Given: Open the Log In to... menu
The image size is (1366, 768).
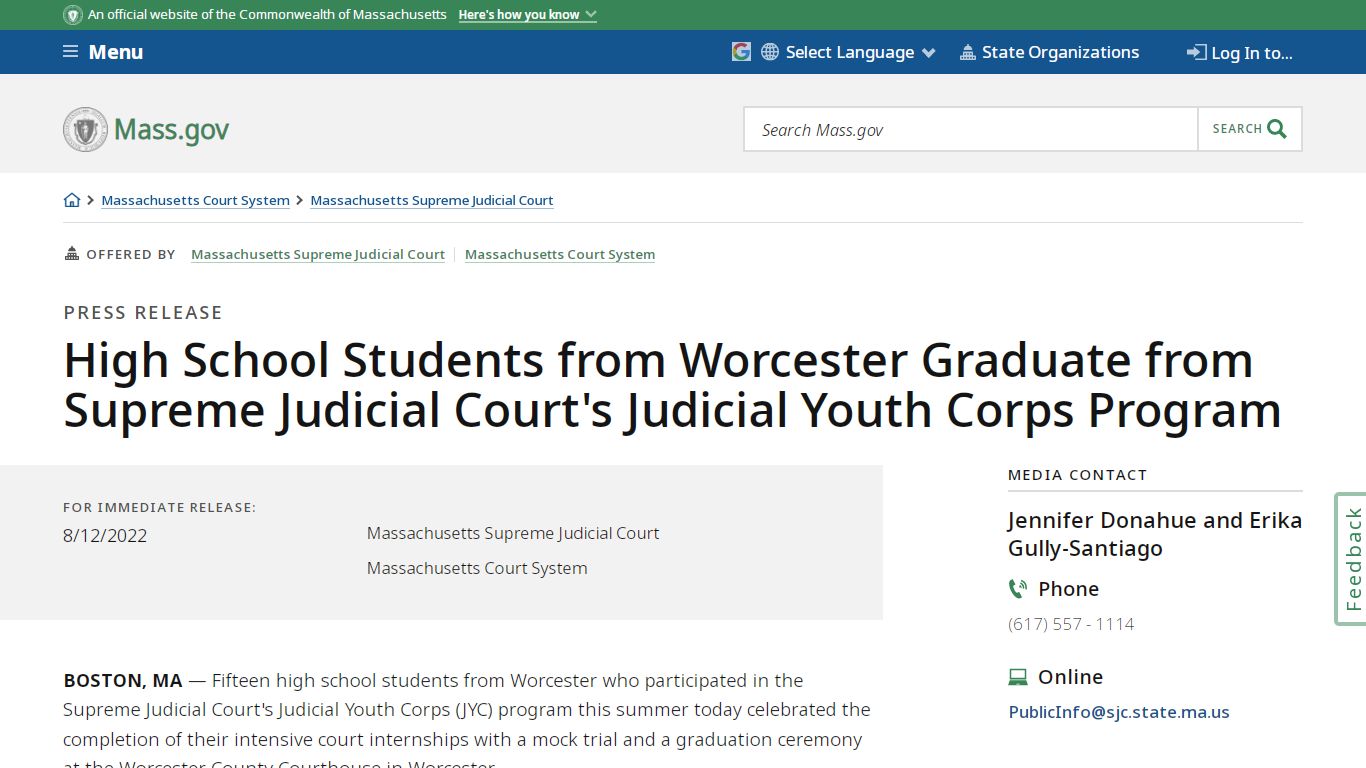Looking at the screenshot, I should (x=1240, y=53).
